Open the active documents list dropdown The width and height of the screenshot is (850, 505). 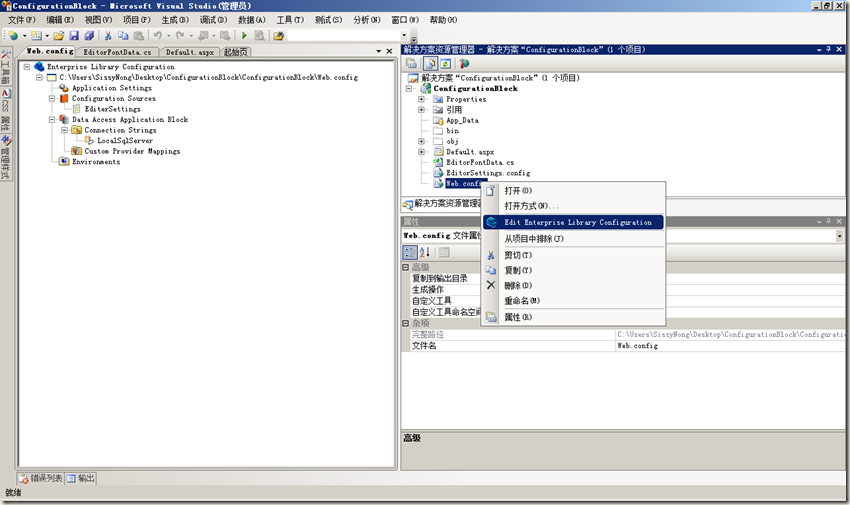click(379, 51)
